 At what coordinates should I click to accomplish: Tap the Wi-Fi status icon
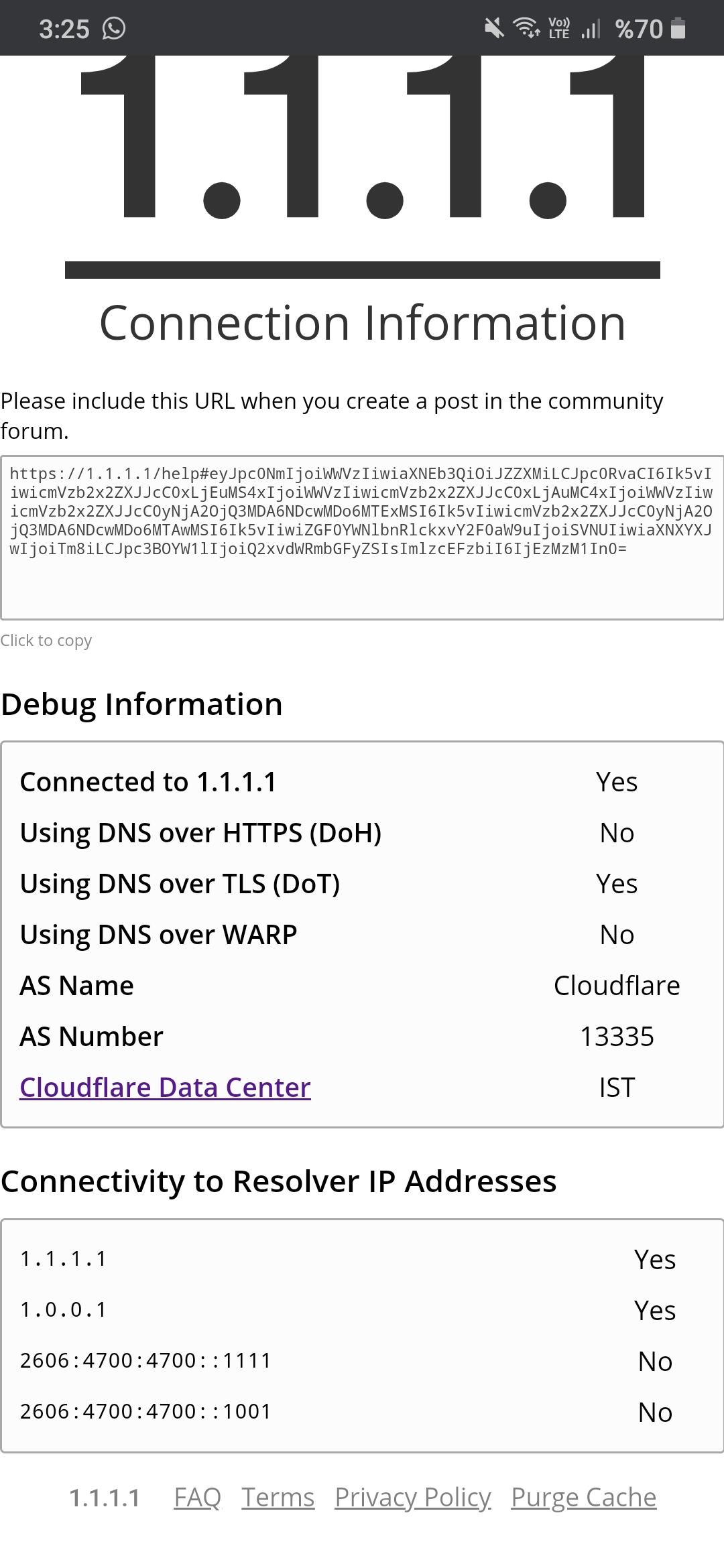527,28
